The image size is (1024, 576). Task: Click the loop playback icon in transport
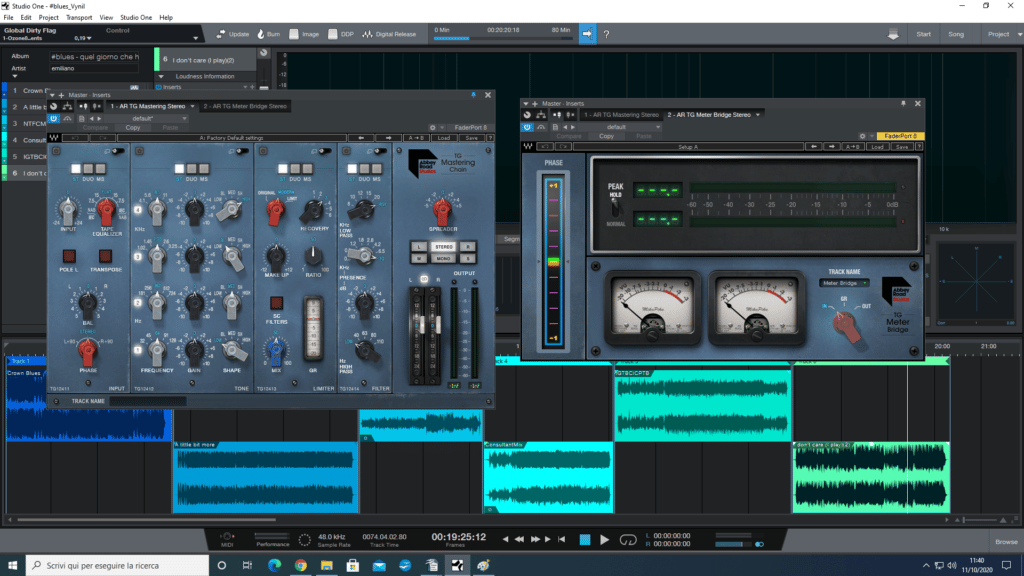(628, 540)
